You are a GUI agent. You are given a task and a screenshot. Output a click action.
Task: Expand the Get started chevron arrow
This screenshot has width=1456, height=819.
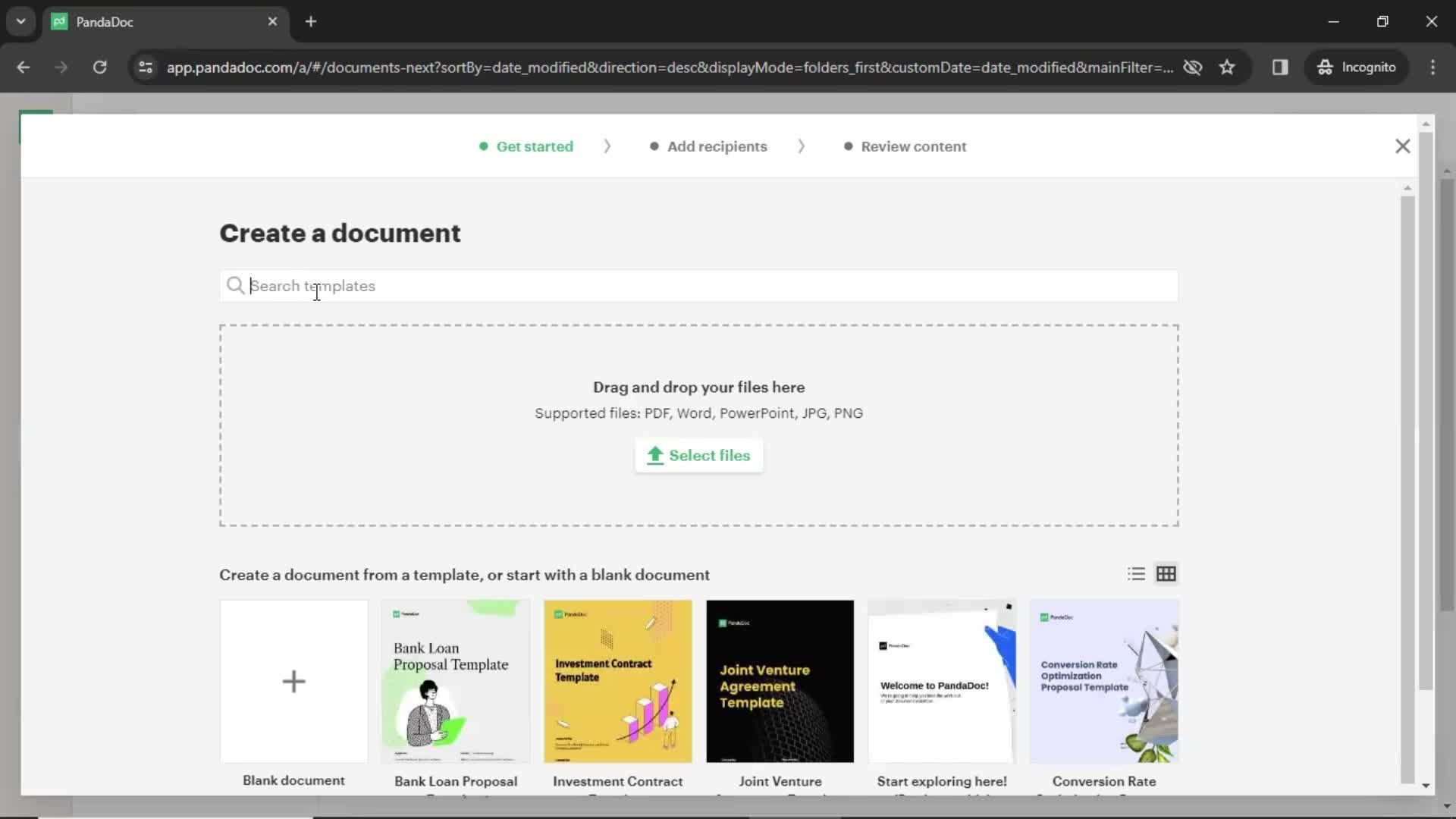point(607,146)
